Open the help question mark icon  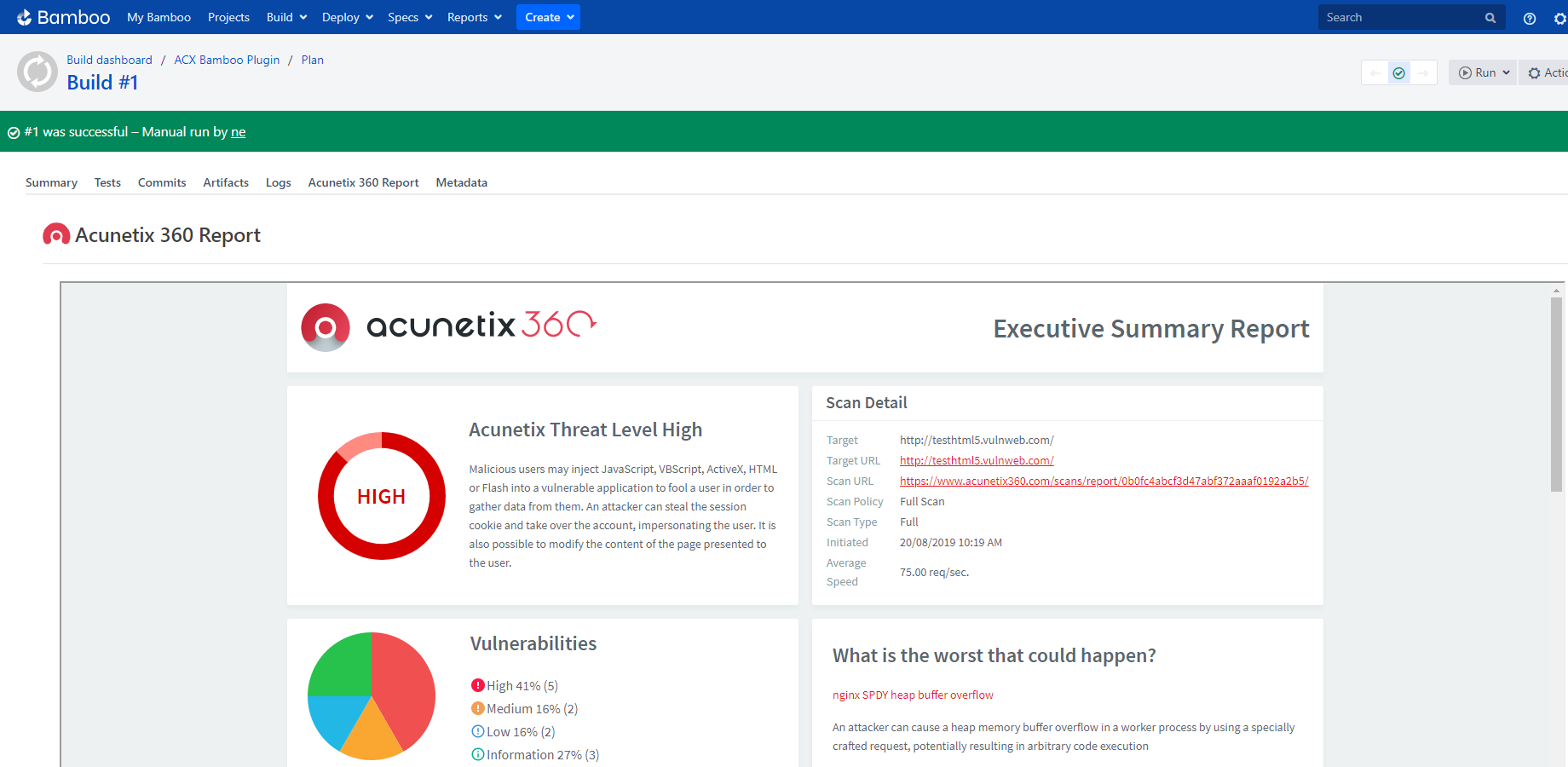pos(1530,18)
